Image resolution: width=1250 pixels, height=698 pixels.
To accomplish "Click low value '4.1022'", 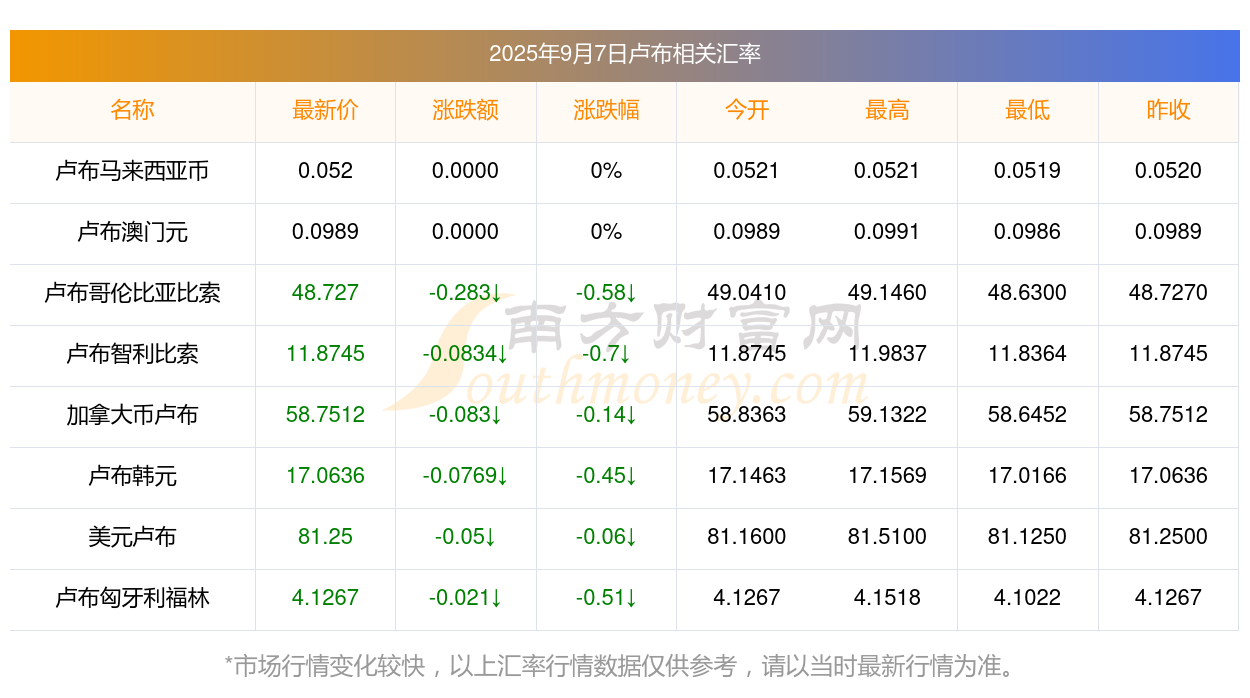I will [1028, 598].
